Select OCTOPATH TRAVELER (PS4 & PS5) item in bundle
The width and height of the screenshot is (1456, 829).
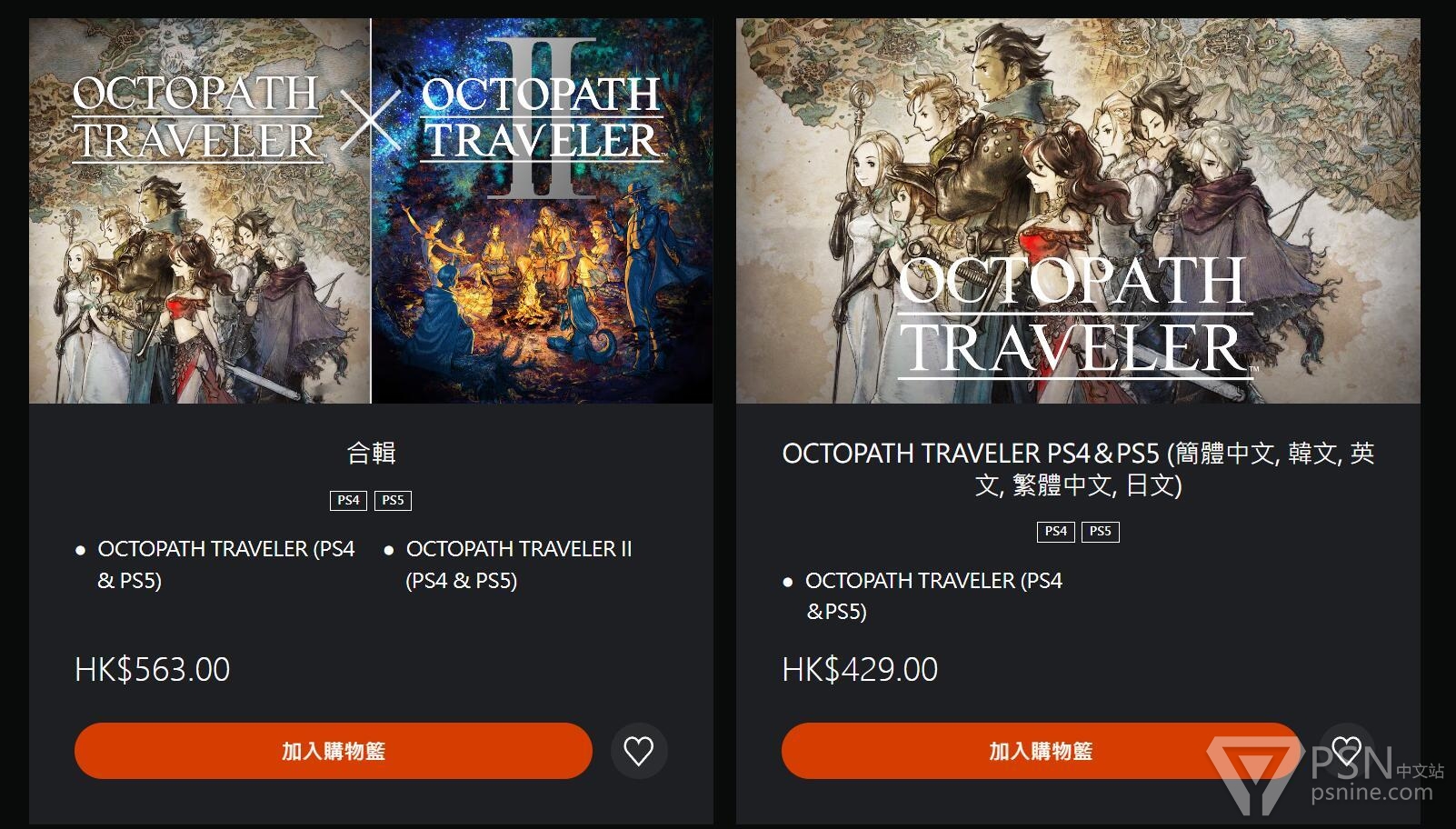pos(225,564)
